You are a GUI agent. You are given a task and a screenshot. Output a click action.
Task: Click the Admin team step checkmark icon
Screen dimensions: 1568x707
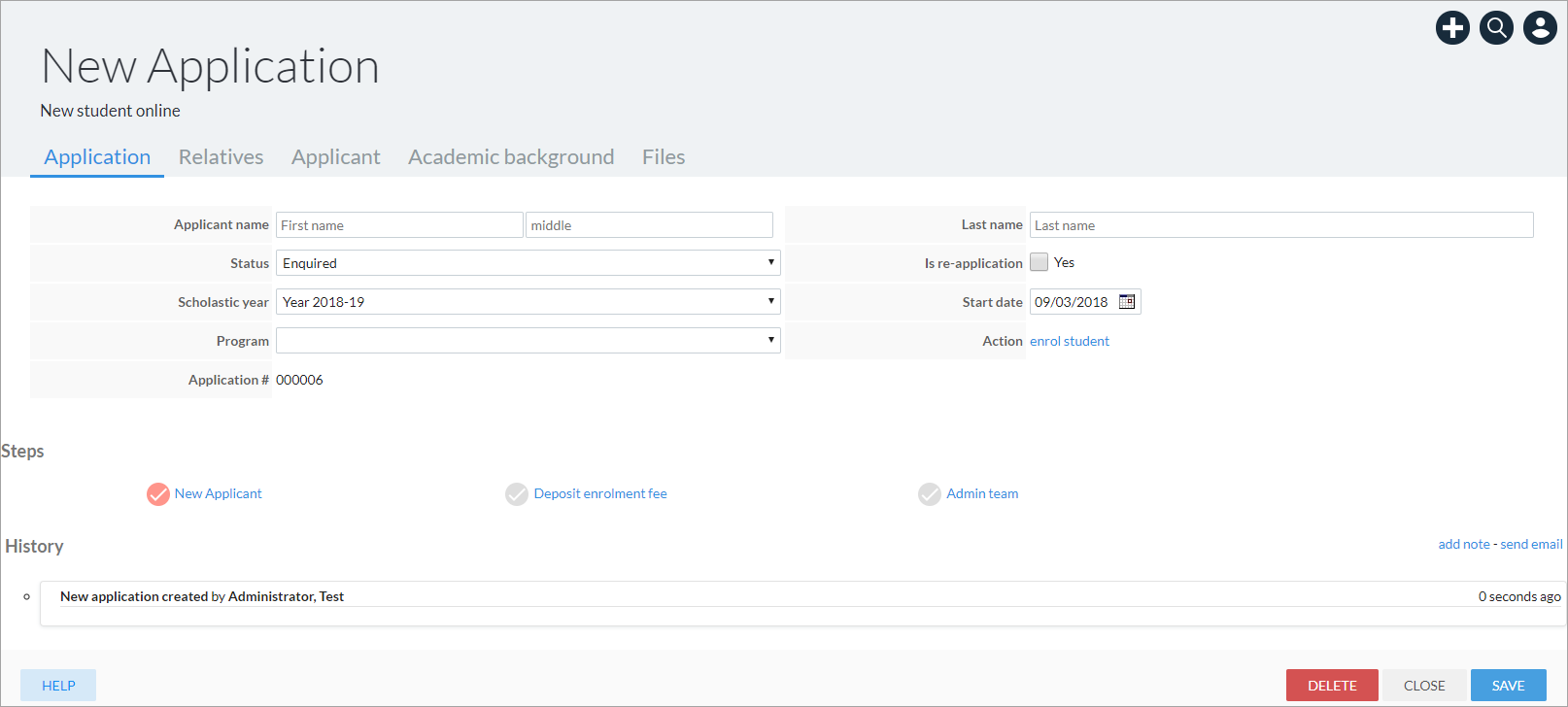930,494
